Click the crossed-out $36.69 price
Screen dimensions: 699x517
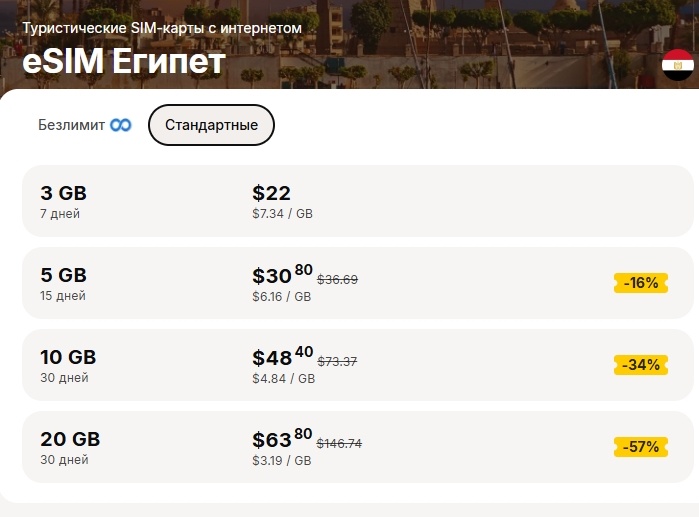337,279
